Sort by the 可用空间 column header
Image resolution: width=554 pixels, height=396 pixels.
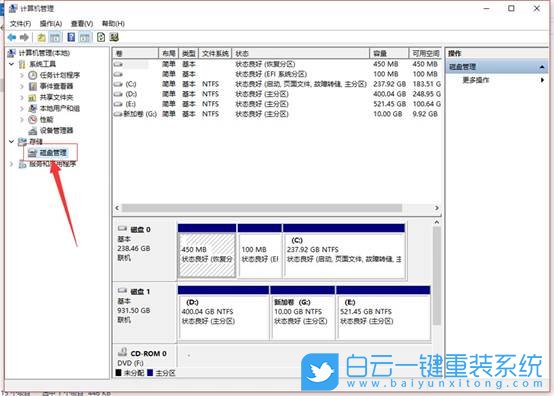pos(425,53)
